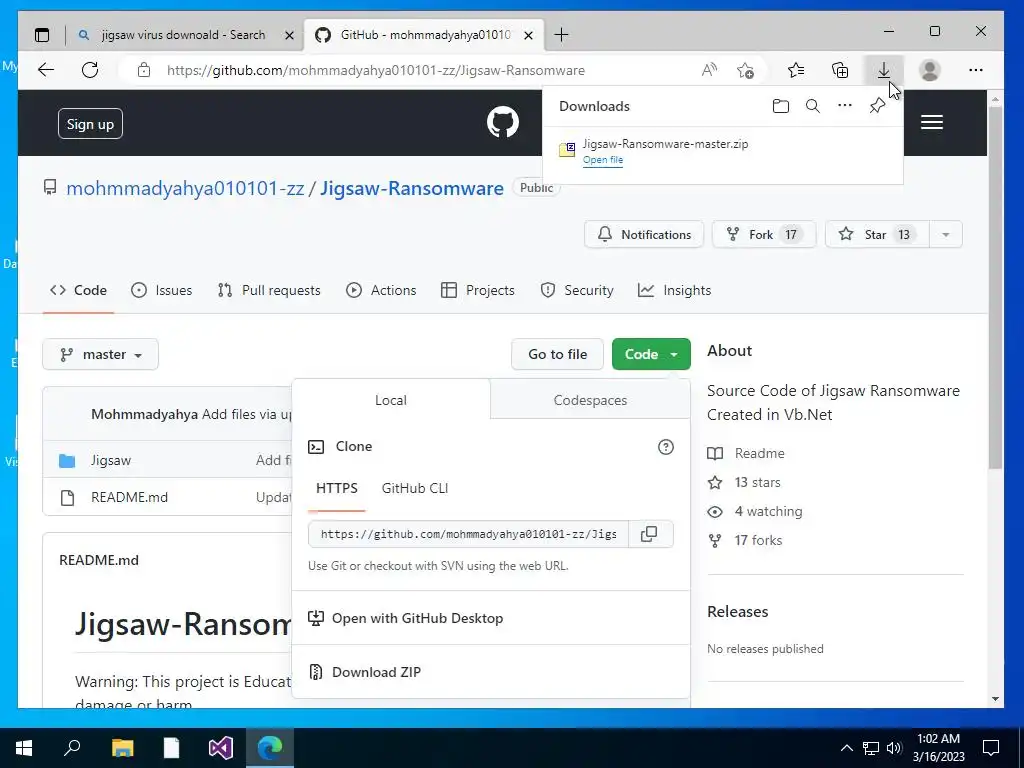
Task: Toggle the Downloads toolbar icon
Action: click(x=884, y=70)
